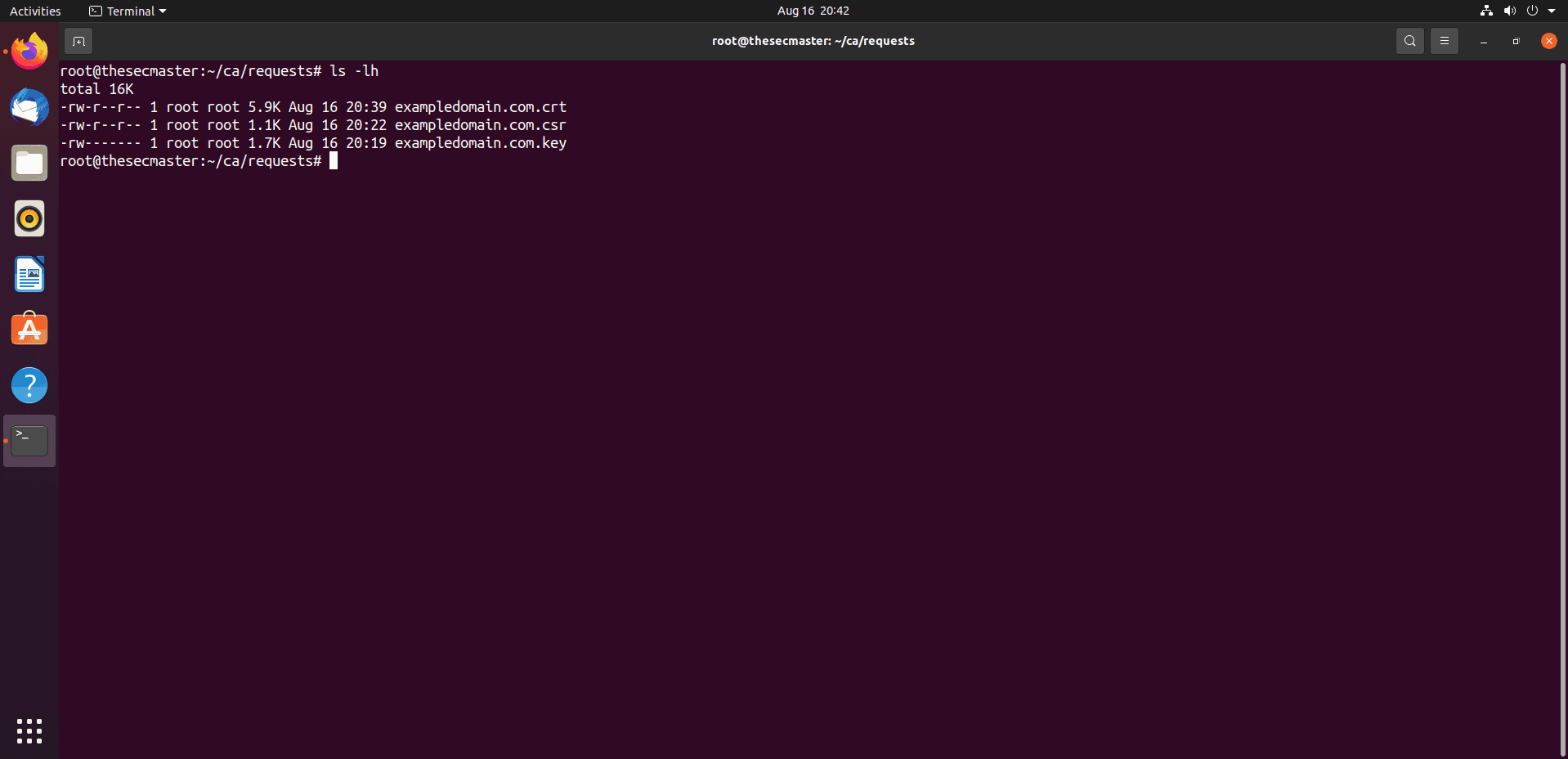1568x759 pixels.
Task: Click on exampledomain.com.csr filename
Action: (481, 125)
